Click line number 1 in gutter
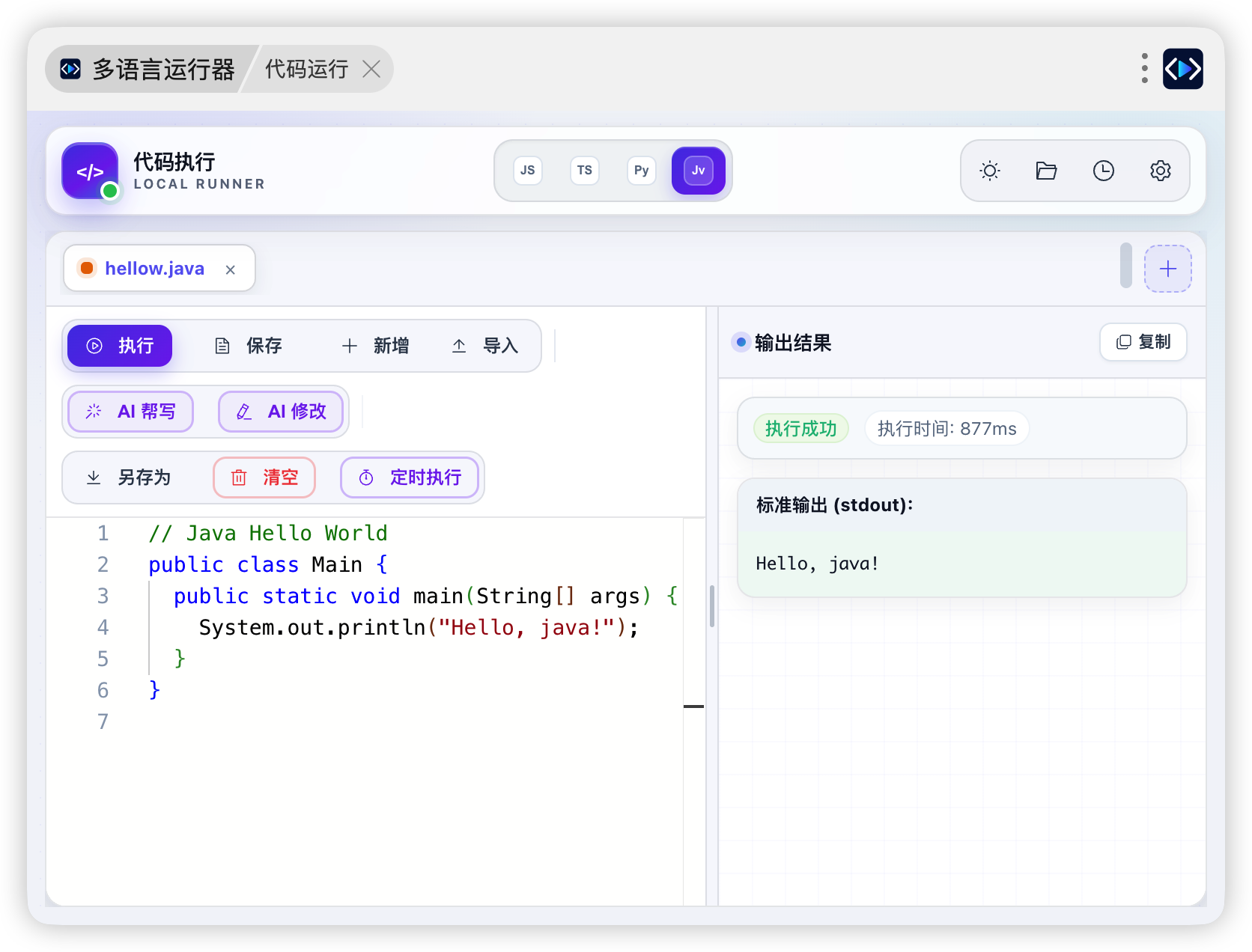 [x=103, y=534]
